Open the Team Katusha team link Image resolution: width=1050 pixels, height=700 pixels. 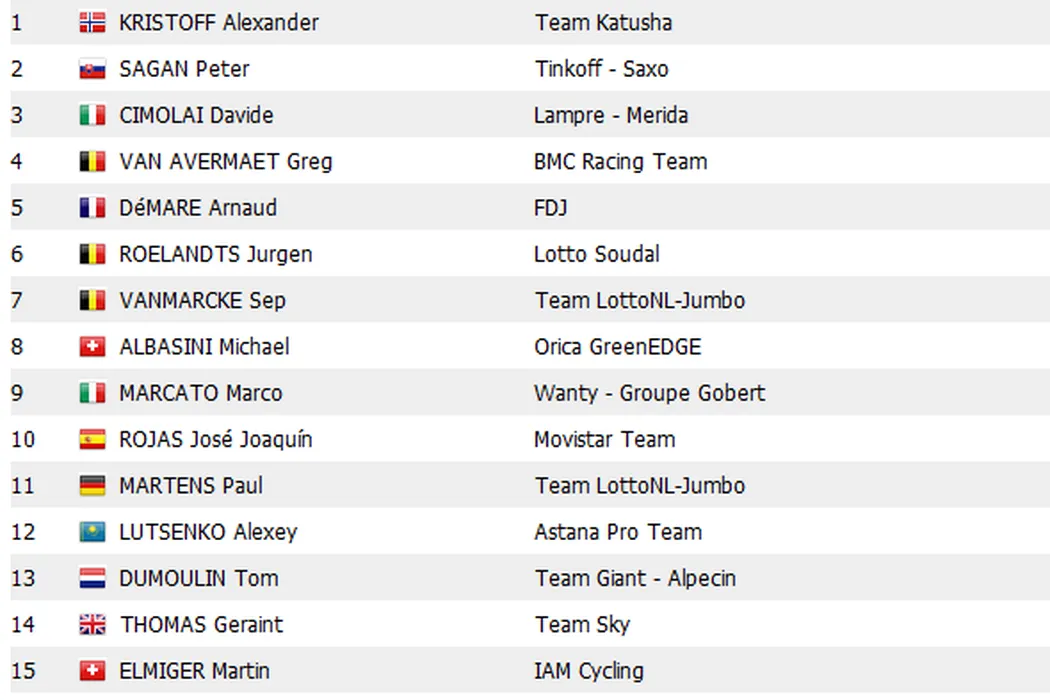[x=602, y=23]
